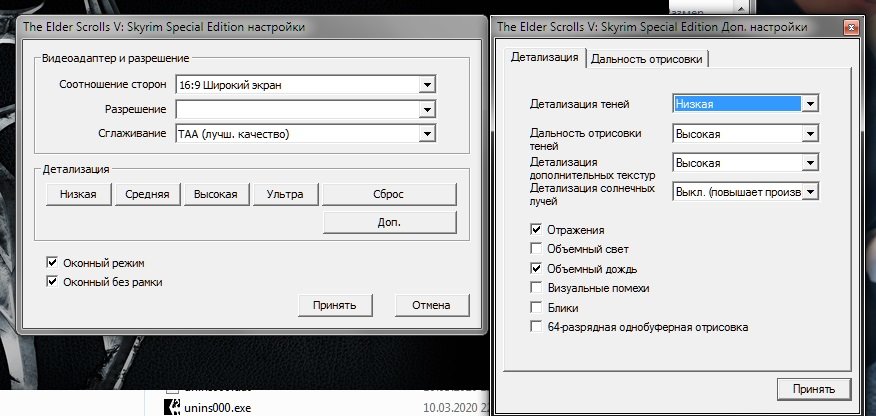Viewport: 876px width, 416px height.
Task: Close the Доп. настройки dialog window
Action: coord(849,26)
